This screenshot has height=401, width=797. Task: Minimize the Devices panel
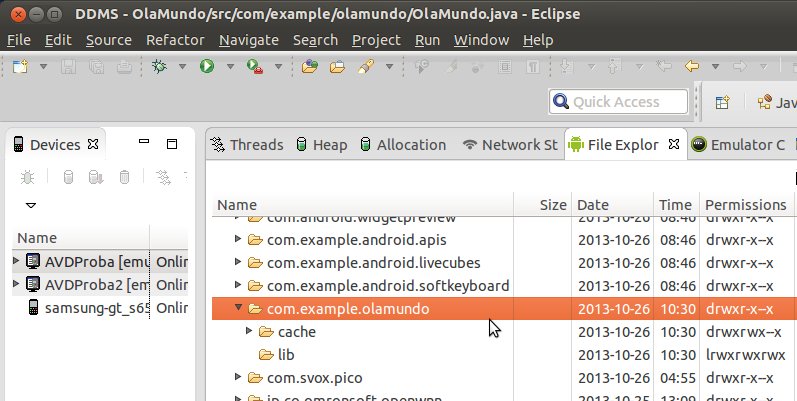point(144,141)
